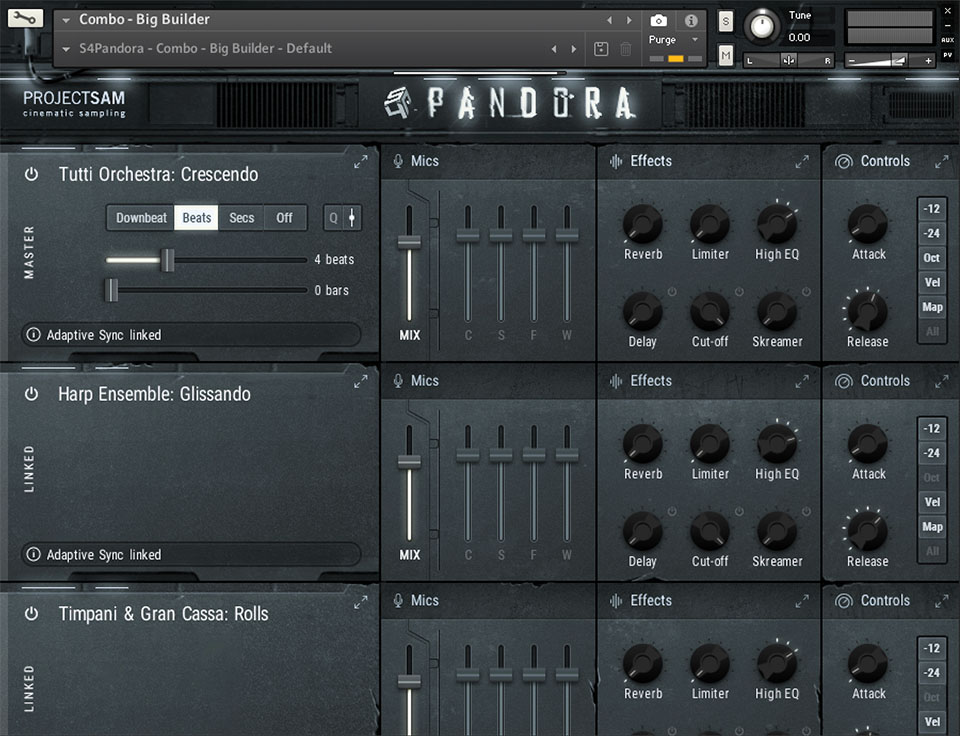Click the Delay power icon in Harp Effects
The height and width of the screenshot is (736, 960).
(672, 511)
